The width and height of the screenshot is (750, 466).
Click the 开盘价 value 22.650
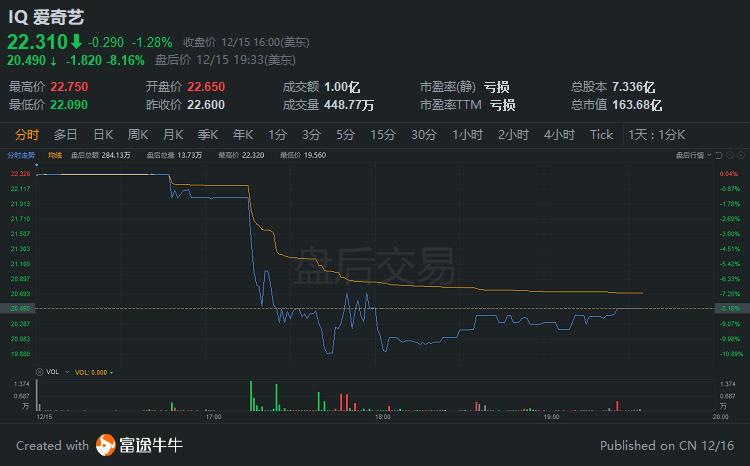tap(206, 87)
